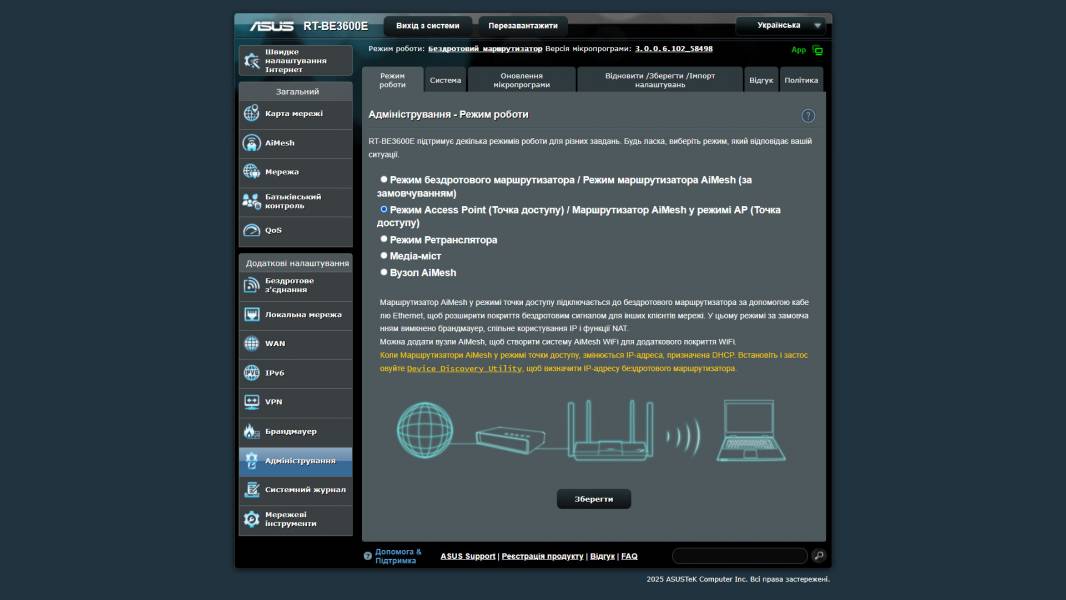Image resolution: width=1066 pixels, height=600 pixels.
Task: Click the Карта мережі globe icon
Action: [252, 113]
